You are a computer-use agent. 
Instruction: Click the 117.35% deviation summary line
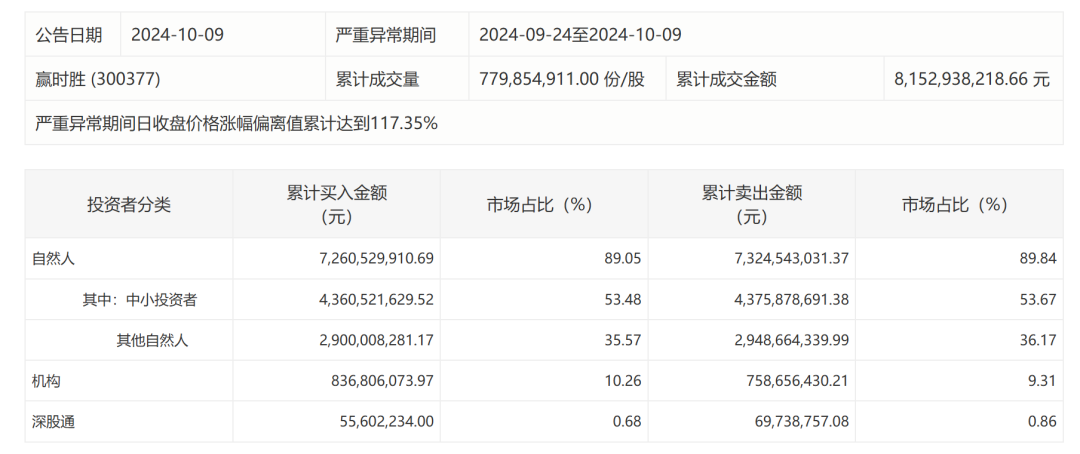tap(236, 124)
